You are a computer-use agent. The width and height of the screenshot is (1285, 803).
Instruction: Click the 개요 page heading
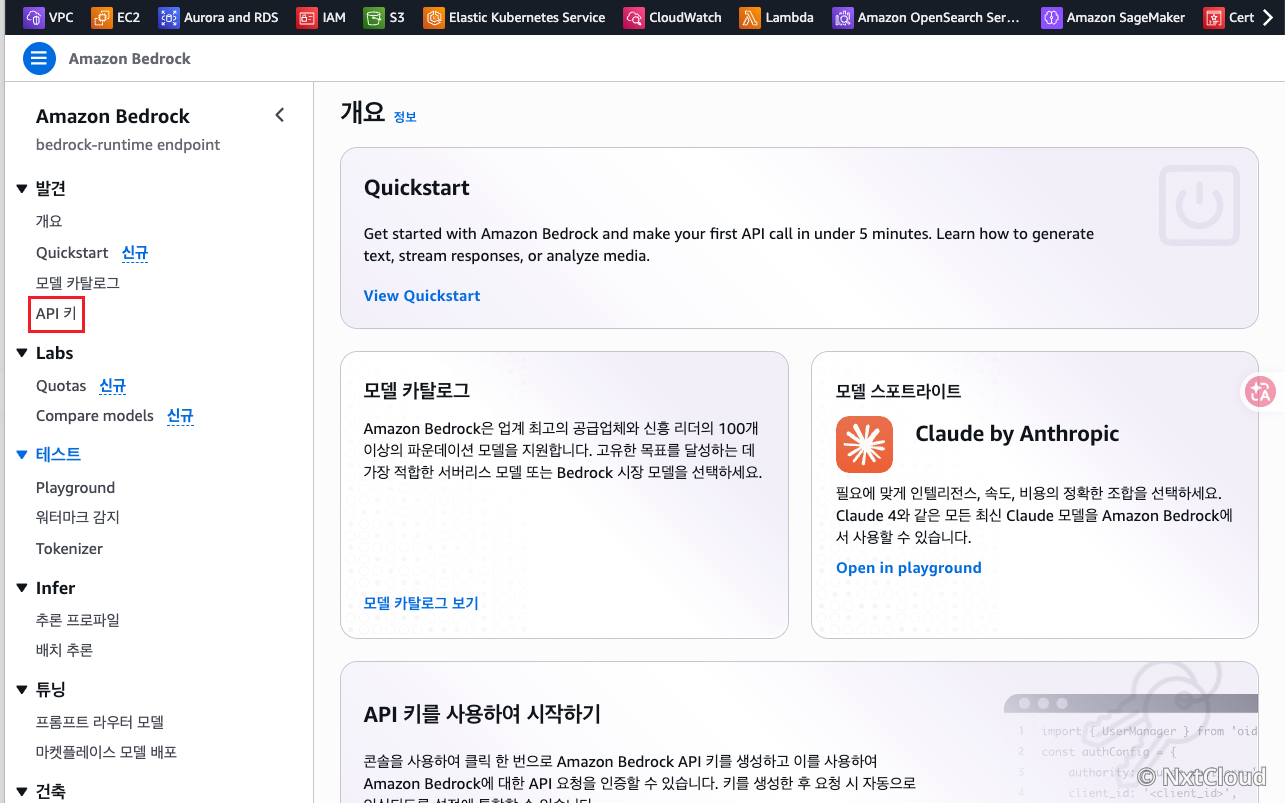click(x=363, y=113)
